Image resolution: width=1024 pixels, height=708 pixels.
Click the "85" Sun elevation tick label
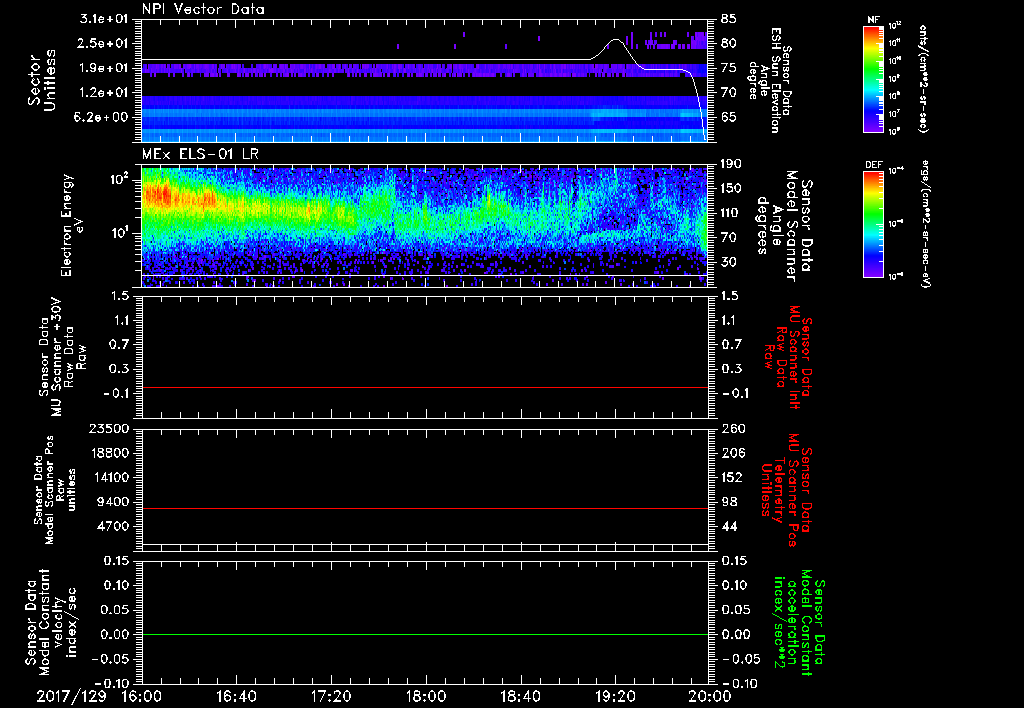pyautogui.click(x=729, y=19)
